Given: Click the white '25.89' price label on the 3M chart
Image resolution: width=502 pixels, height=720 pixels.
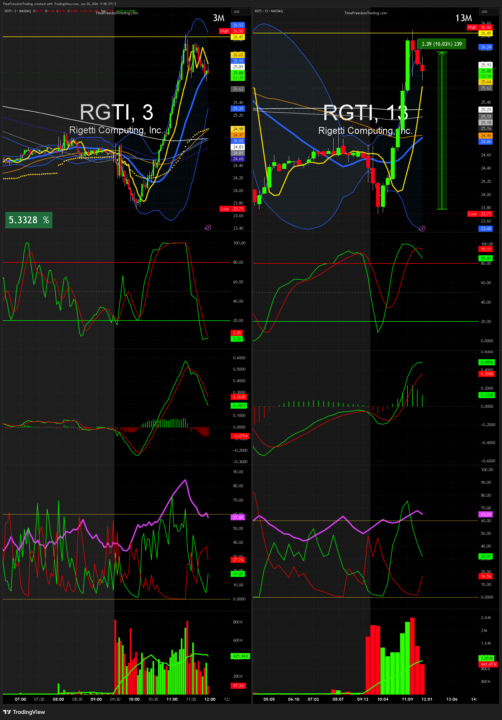Looking at the screenshot, I should 237,67.
